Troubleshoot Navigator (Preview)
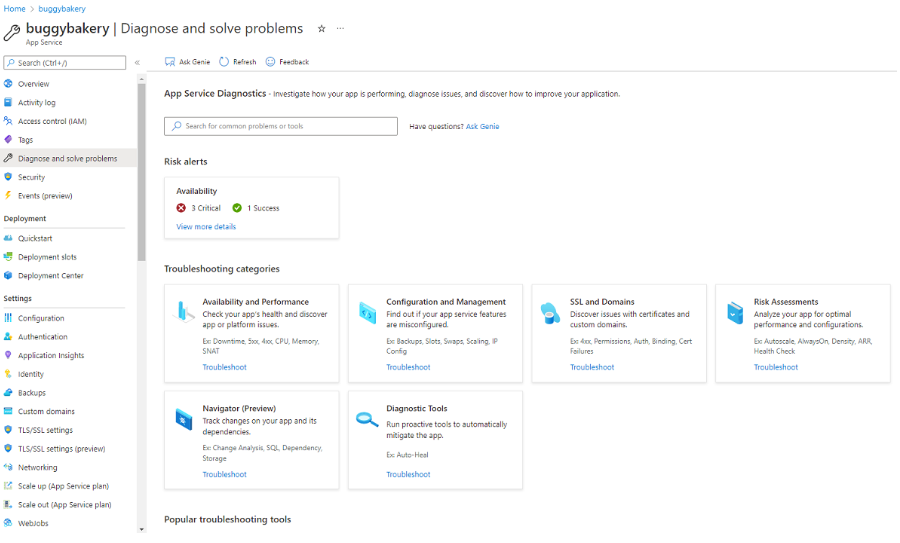Screen dimensions: 900x543 (224, 474)
